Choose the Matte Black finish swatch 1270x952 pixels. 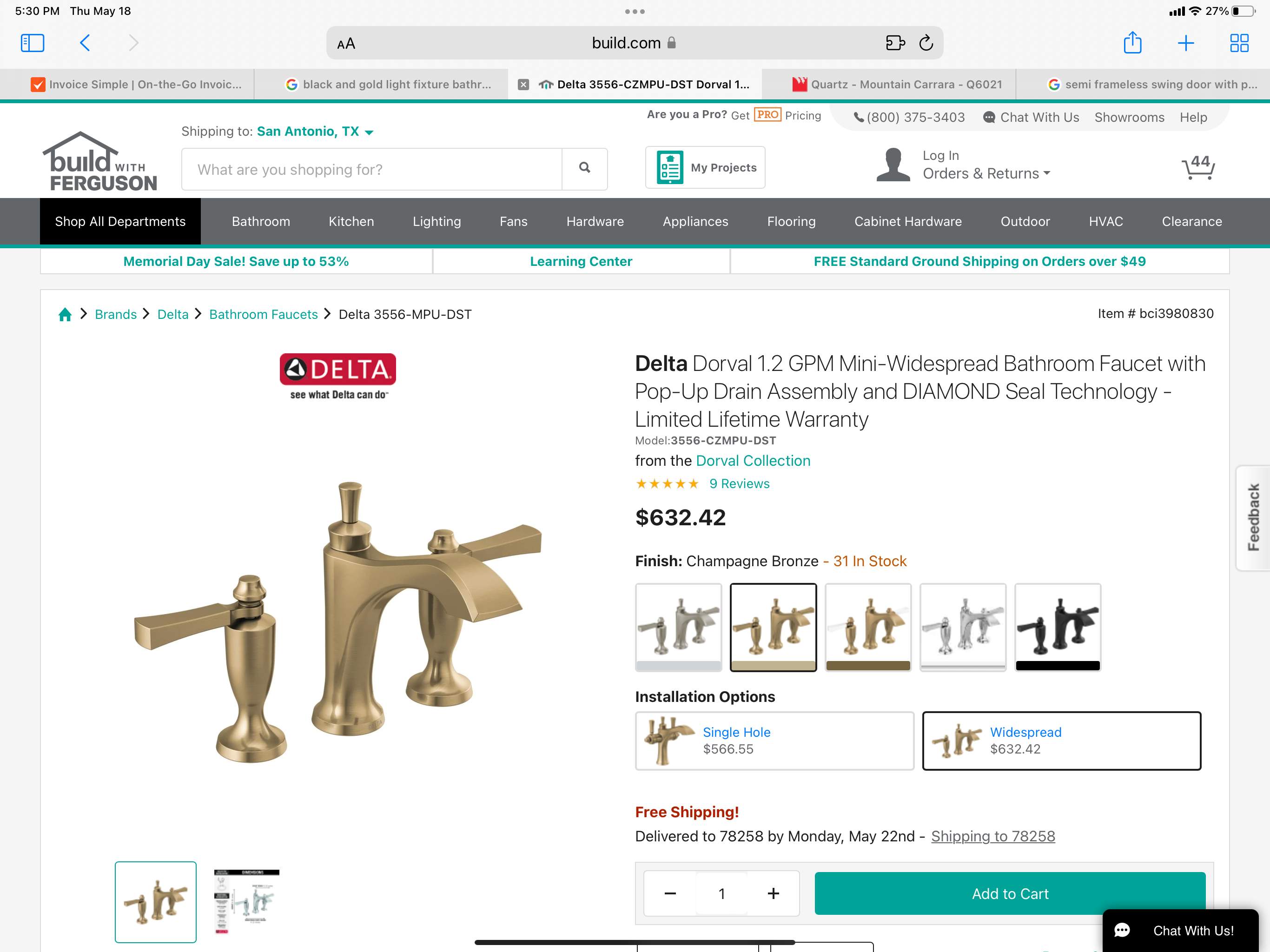point(1058,627)
